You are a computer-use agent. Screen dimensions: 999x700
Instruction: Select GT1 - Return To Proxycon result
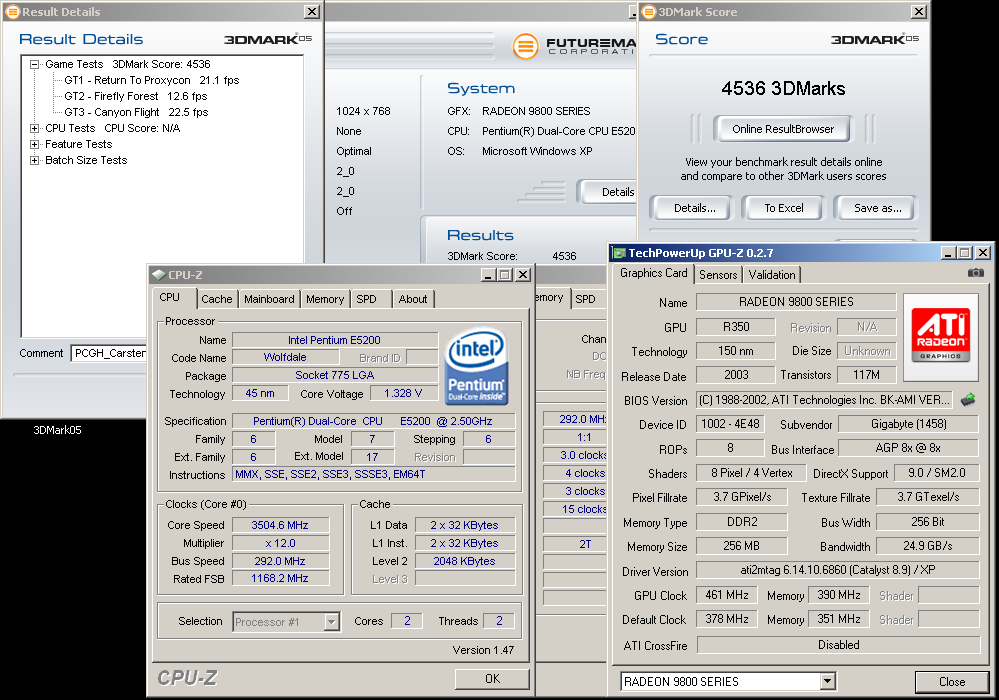[152, 80]
